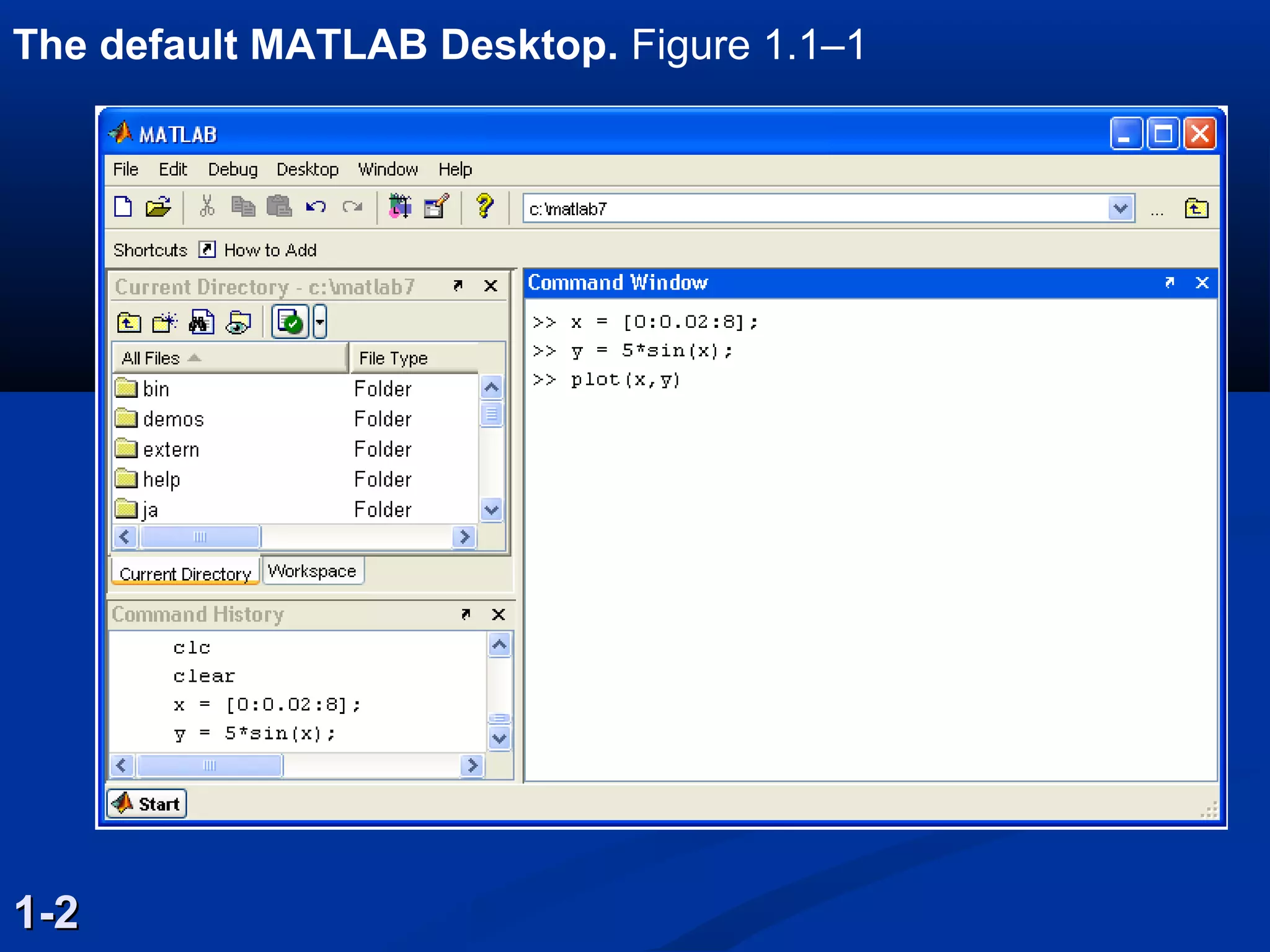
Task: Click Command History scroll up arrow
Action: pos(500,645)
